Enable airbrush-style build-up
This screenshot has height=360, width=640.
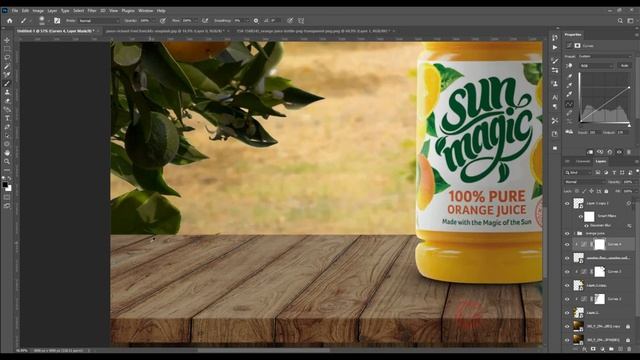click(205, 20)
